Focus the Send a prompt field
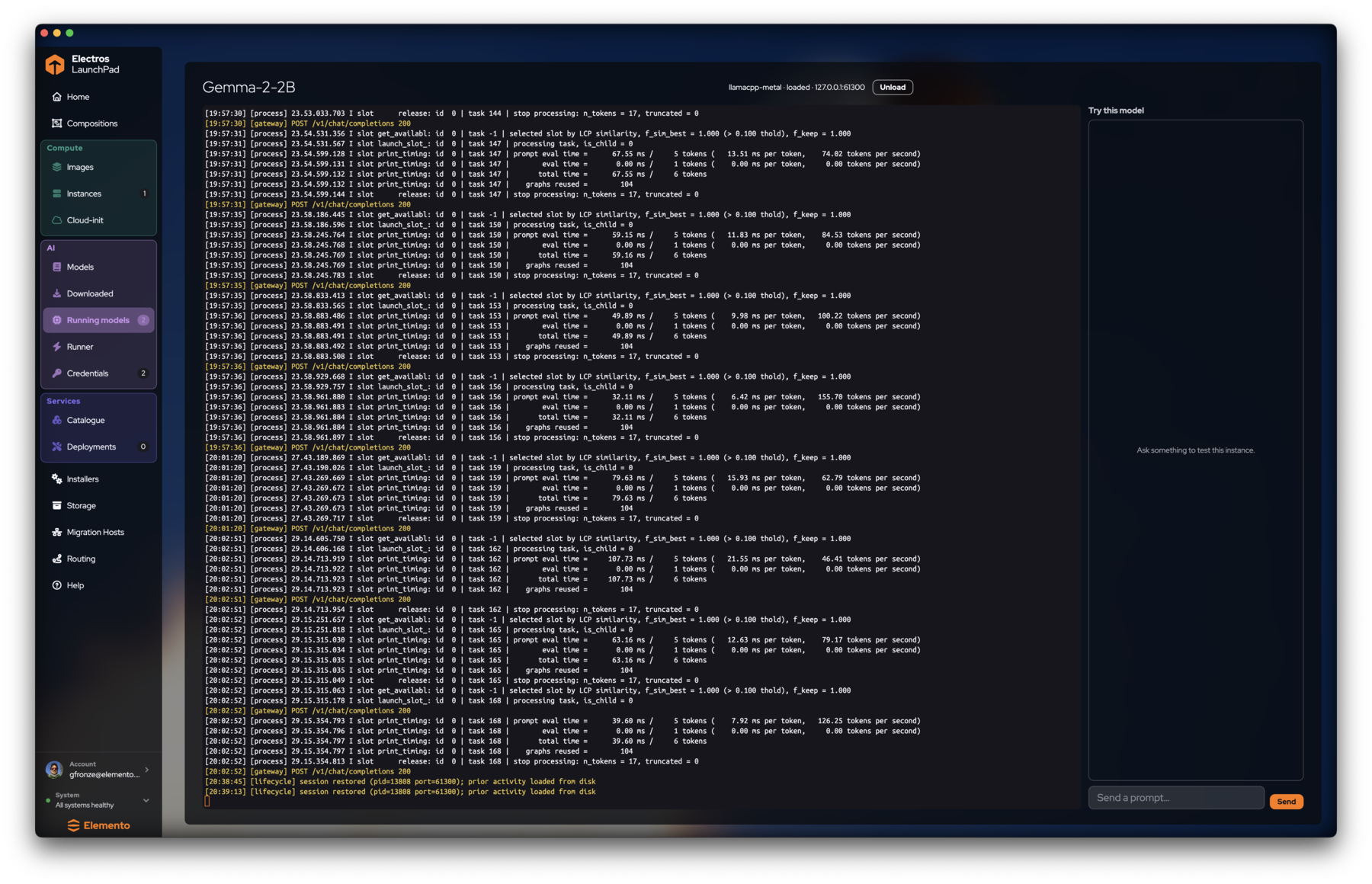 point(1176,798)
